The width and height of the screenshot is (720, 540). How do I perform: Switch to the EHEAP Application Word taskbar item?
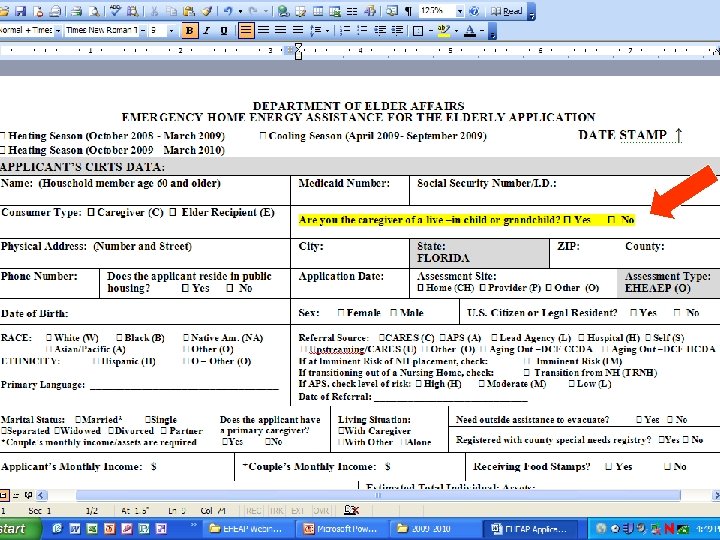tap(529, 529)
